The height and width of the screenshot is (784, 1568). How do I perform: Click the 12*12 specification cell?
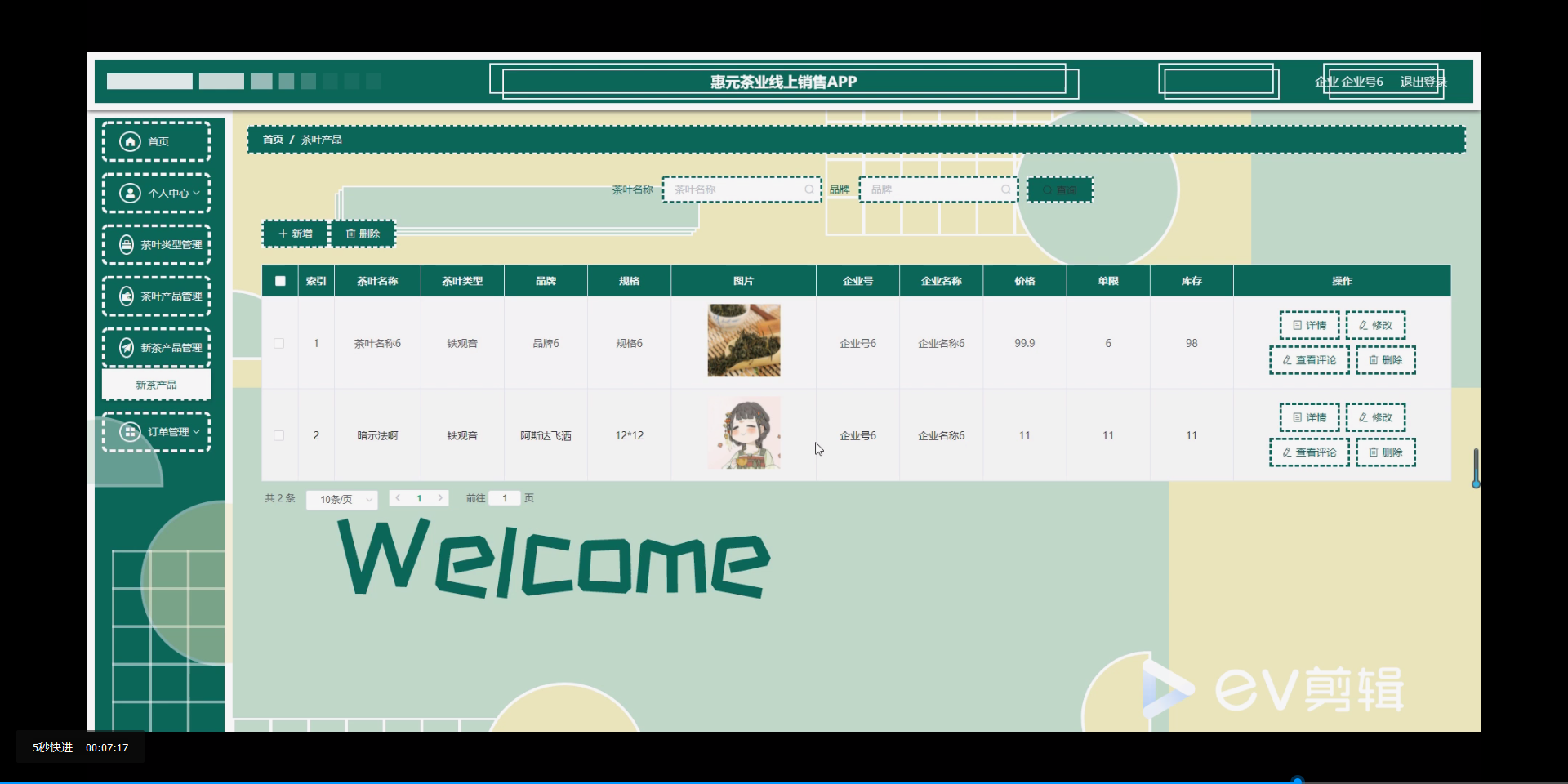(629, 435)
